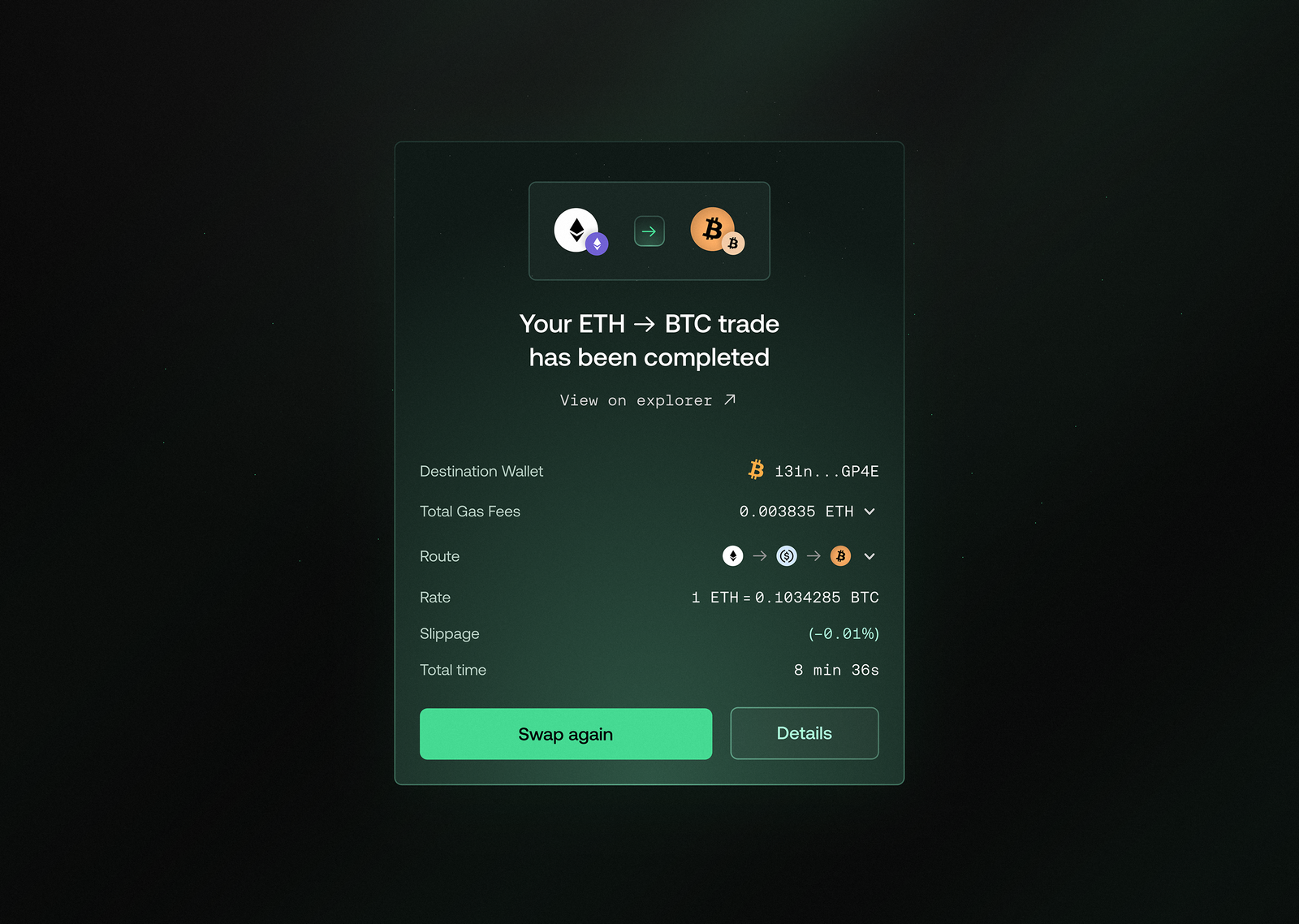Expand the Route details chevron
This screenshot has height=924, width=1299.
pyautogui.click(x=870, y=556)
